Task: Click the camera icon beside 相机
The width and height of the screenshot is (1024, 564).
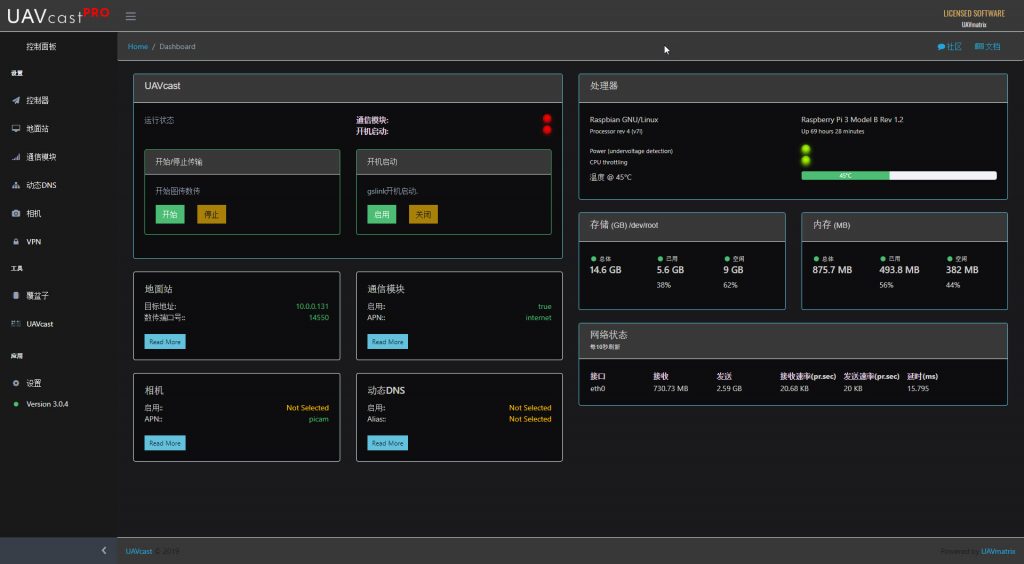Action: tap(16, 213)
